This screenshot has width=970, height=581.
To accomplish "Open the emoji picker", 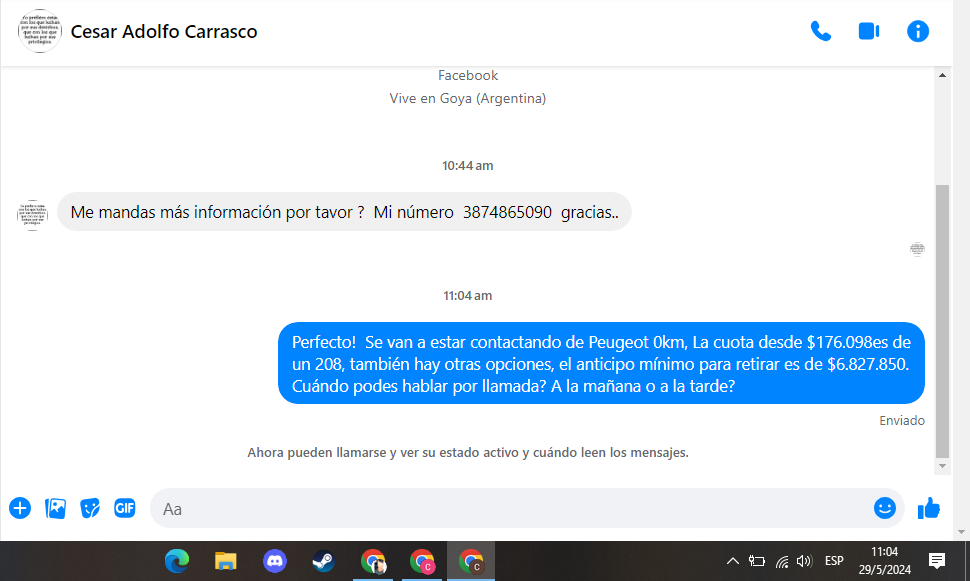I will 884,508.
